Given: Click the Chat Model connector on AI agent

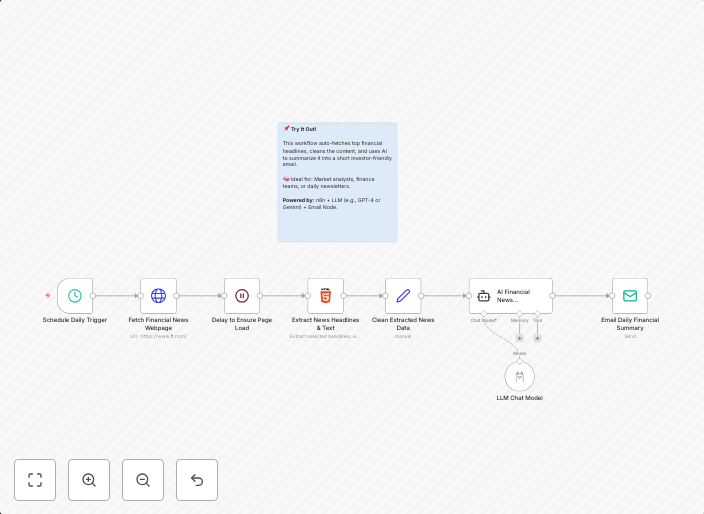Looking at the screenshot, I should click(x=484, y=314).
